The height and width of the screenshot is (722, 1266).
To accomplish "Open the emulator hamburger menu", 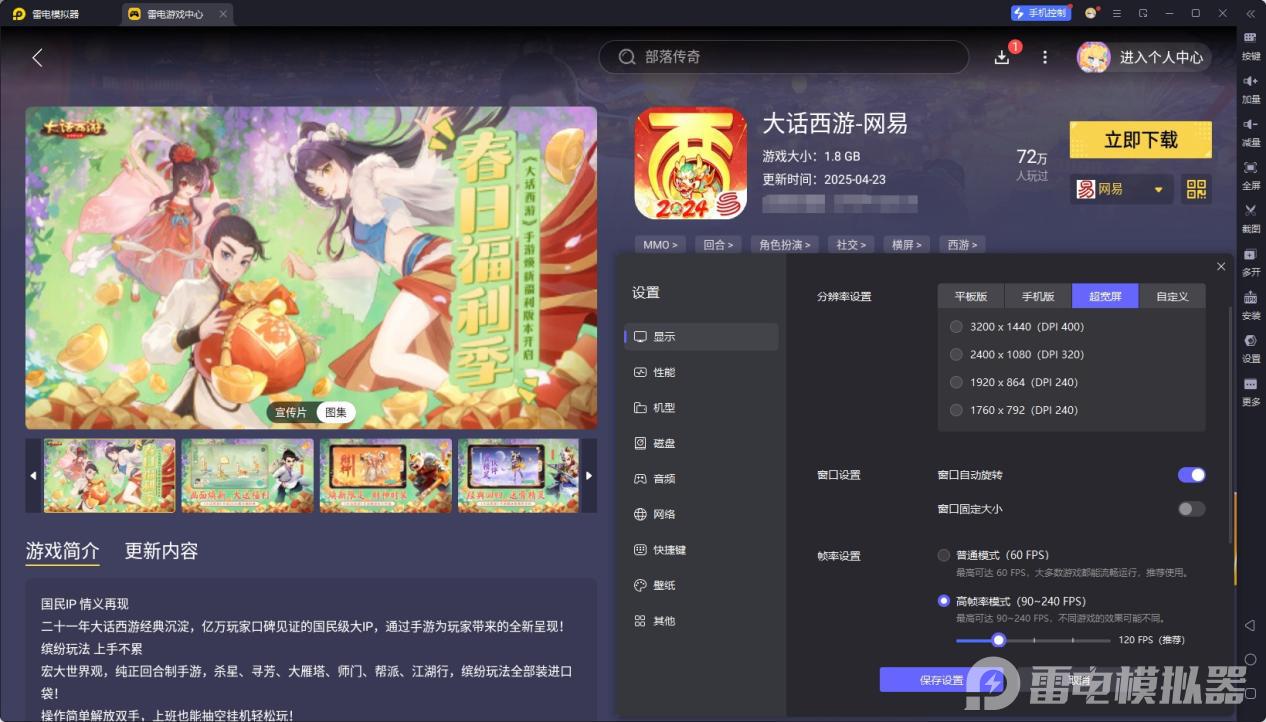I will (x=1117, y=13).
